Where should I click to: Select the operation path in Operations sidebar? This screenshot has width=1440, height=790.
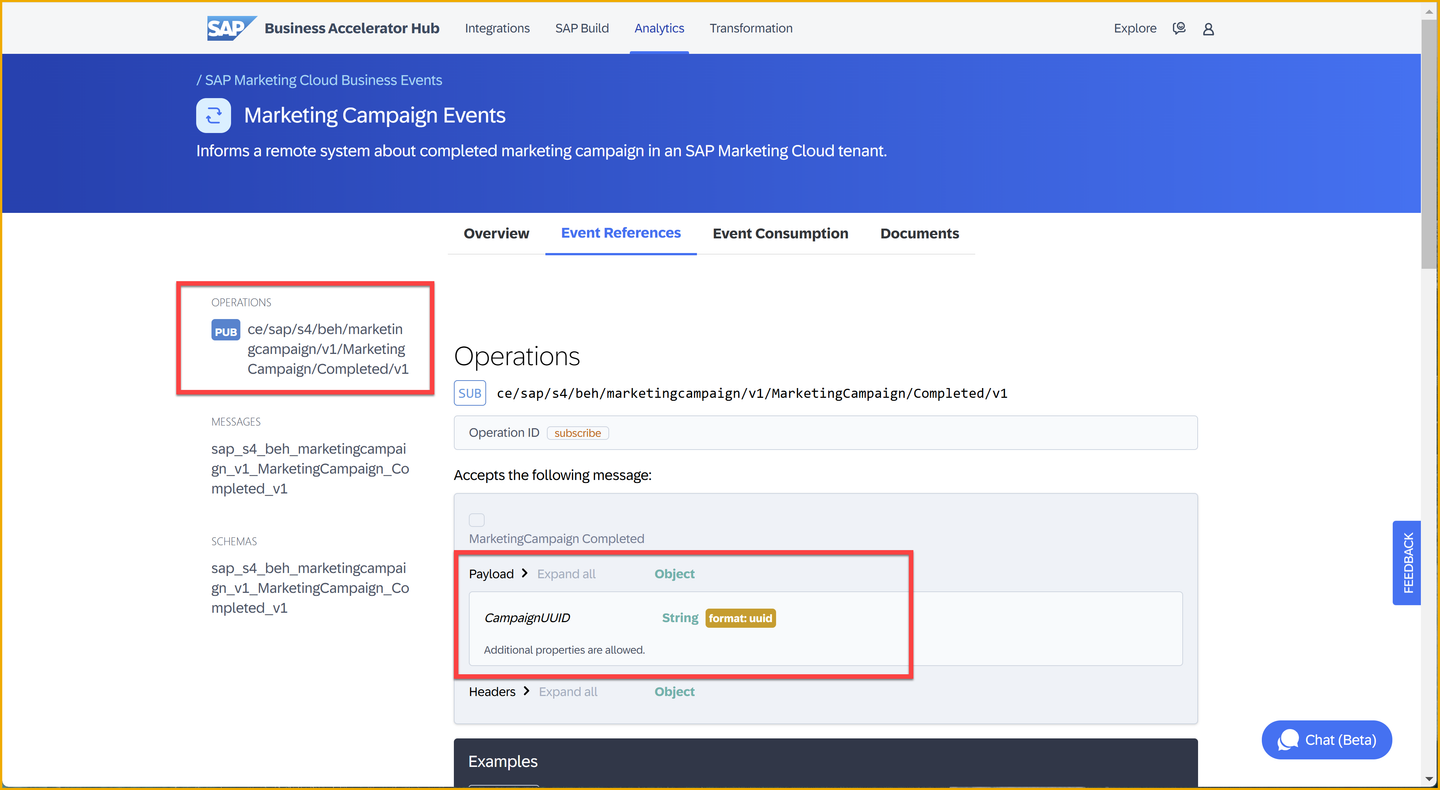[328, 349]
